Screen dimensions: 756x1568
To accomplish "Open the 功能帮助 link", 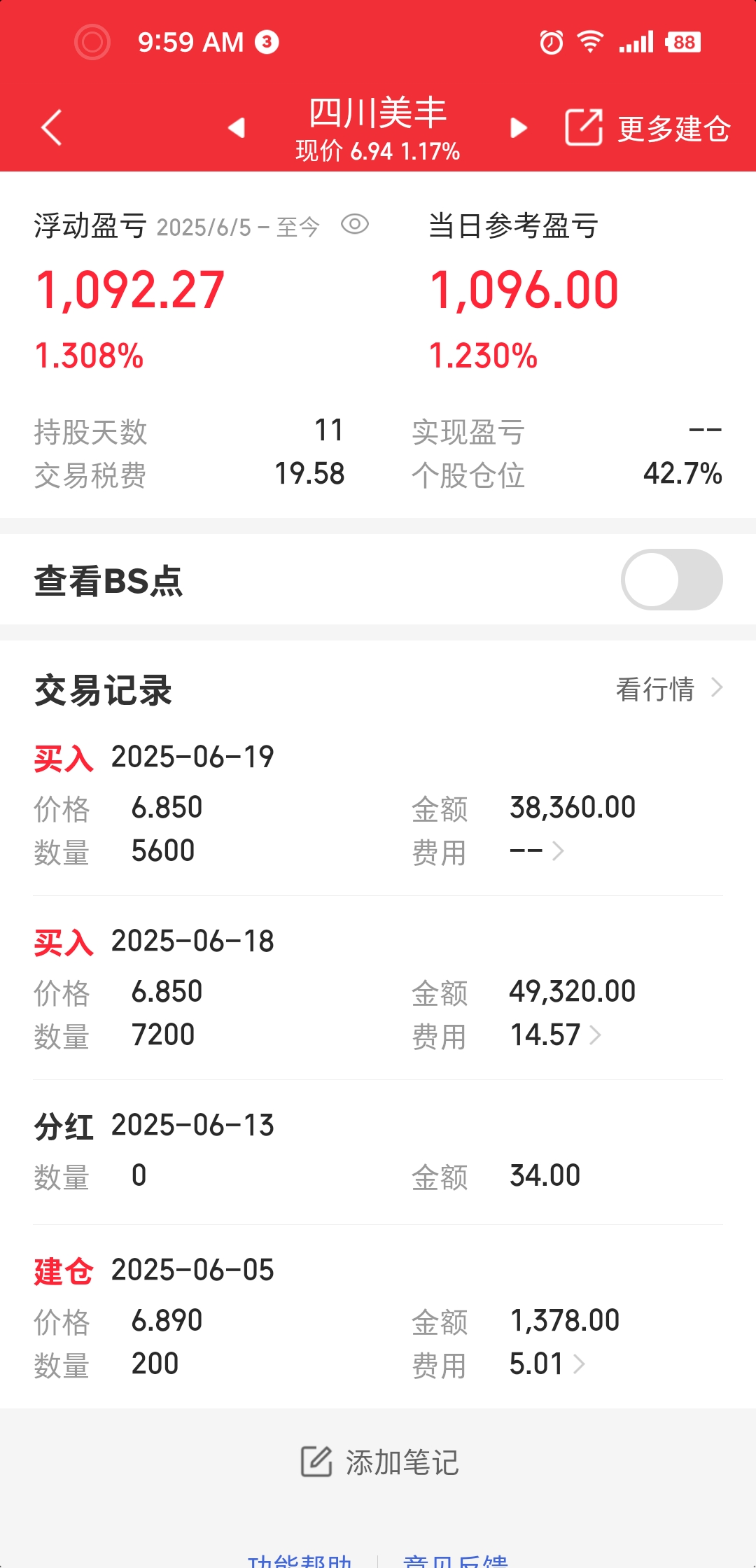I will 300,1560.
